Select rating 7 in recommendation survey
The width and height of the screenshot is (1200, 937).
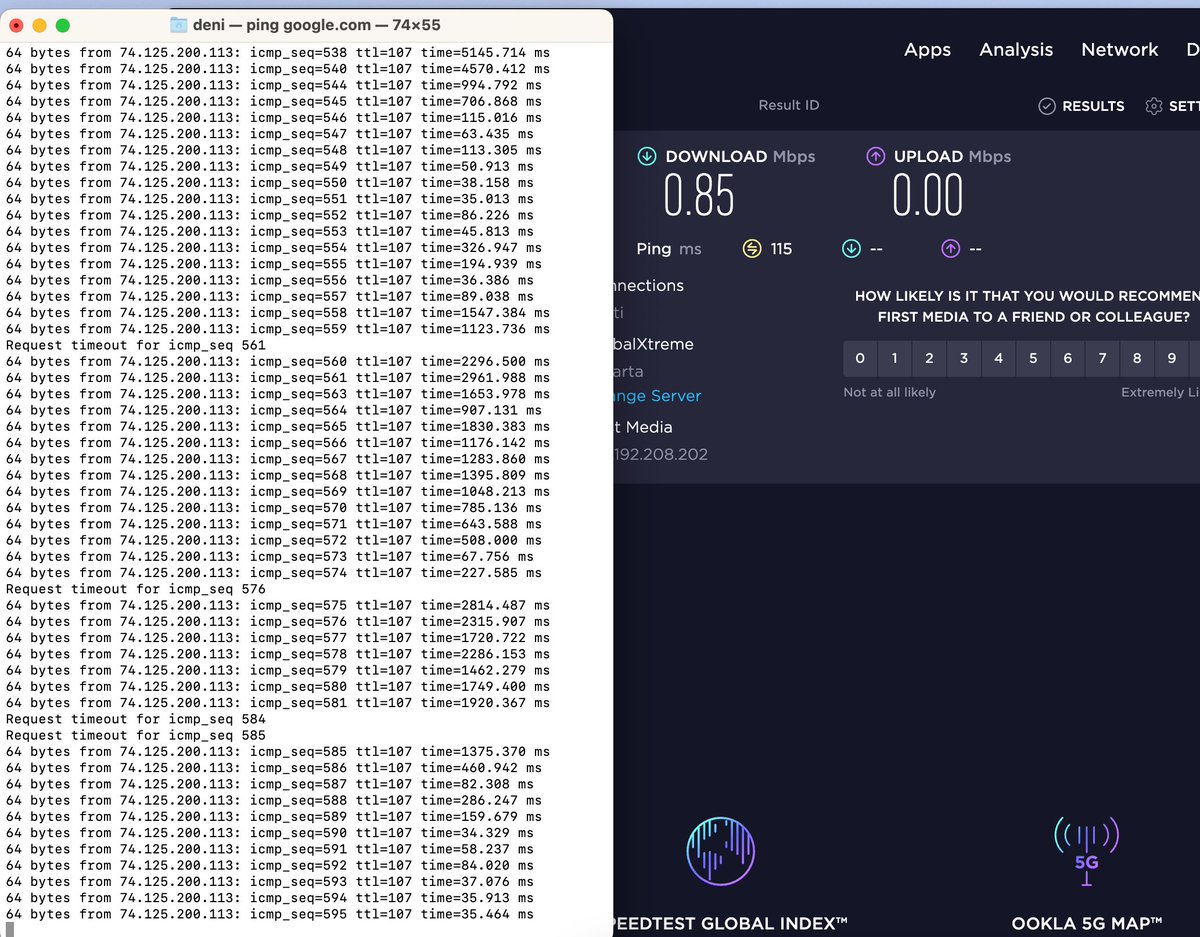(1102, 358)
